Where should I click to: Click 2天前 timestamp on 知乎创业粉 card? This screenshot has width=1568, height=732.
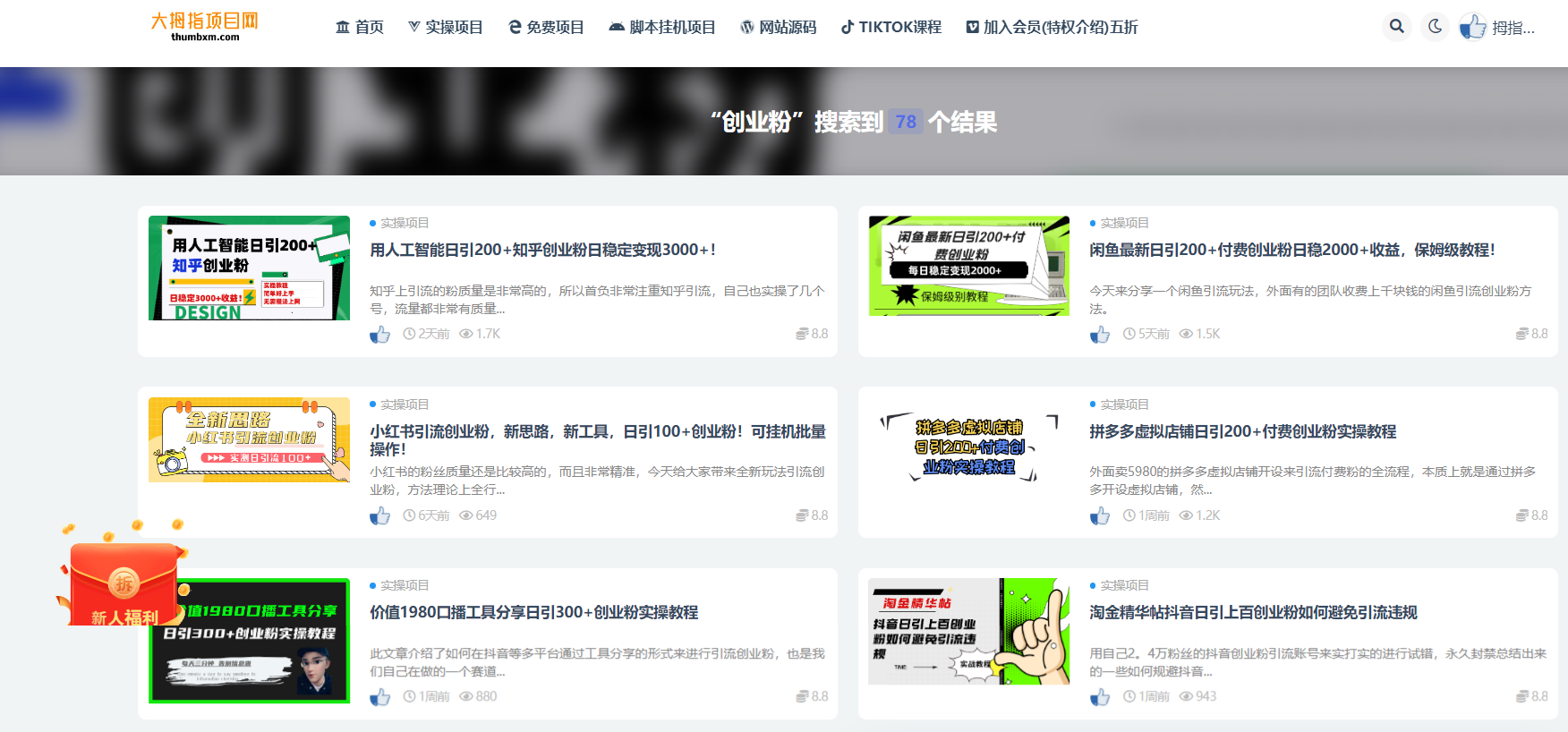[x=427, y=334]
